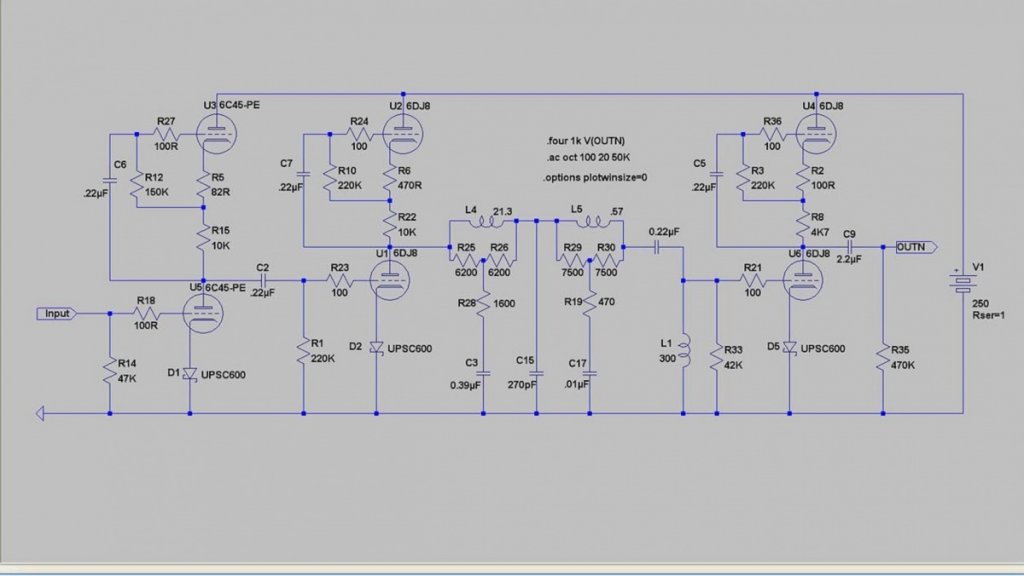Select the V1 voltage source battery symbol
1024x576 pixels.
(963, 281)
